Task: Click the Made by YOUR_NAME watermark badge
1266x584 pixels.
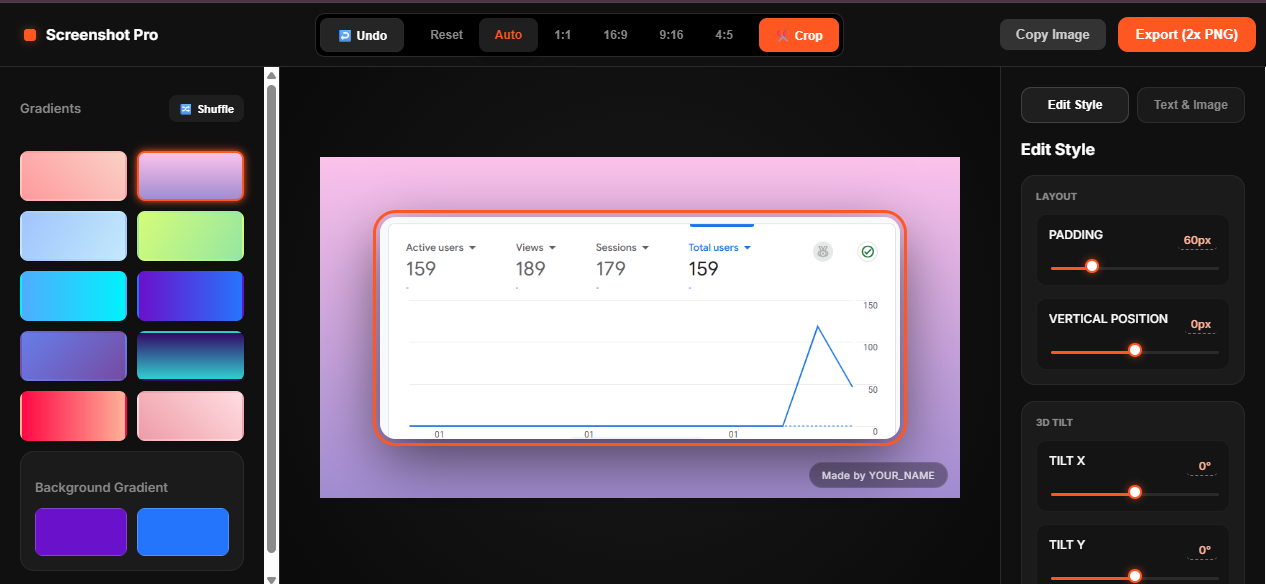Action: (878, 475)
